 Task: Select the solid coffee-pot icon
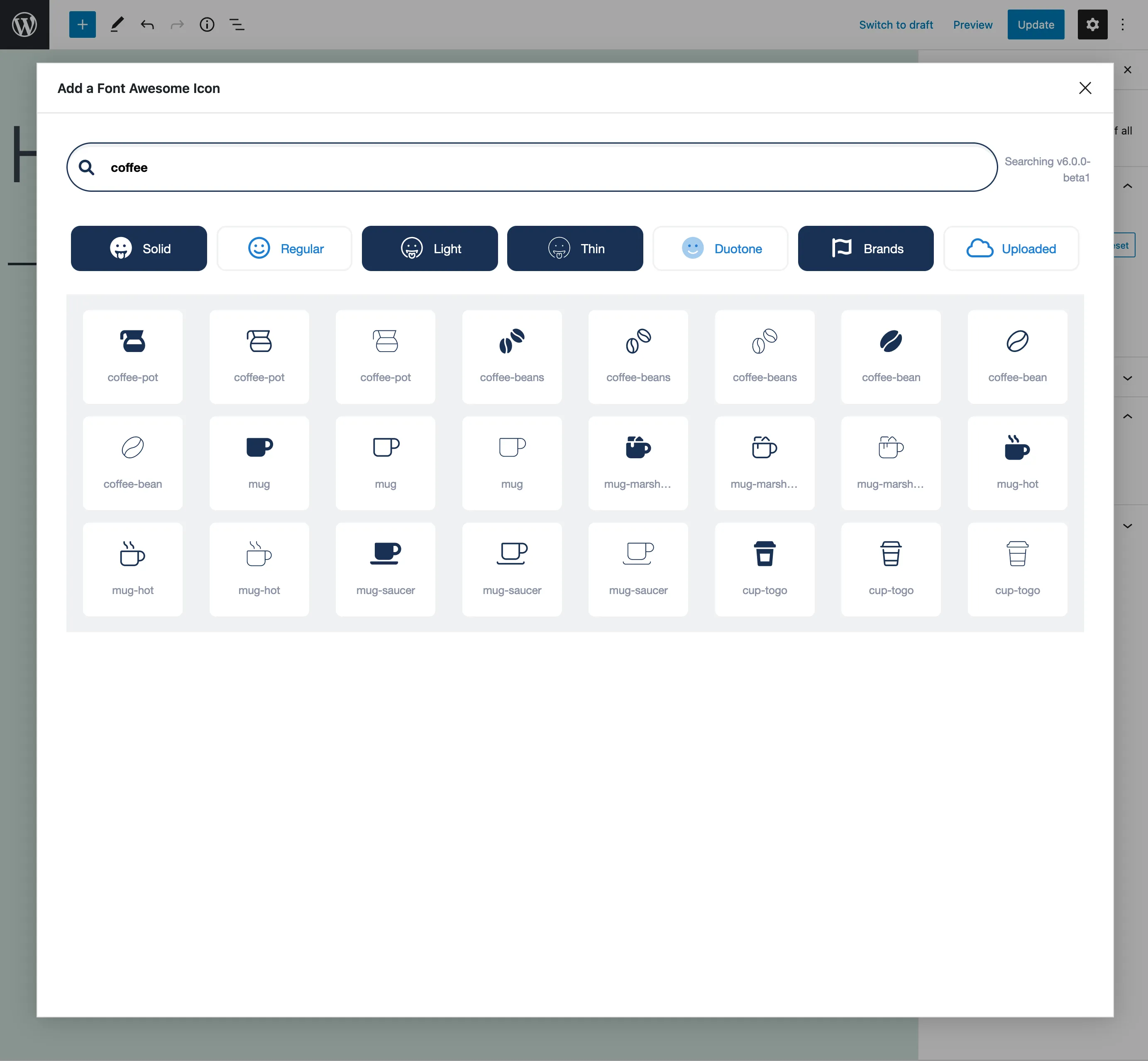pyautogui.click(x=132, y=356)
